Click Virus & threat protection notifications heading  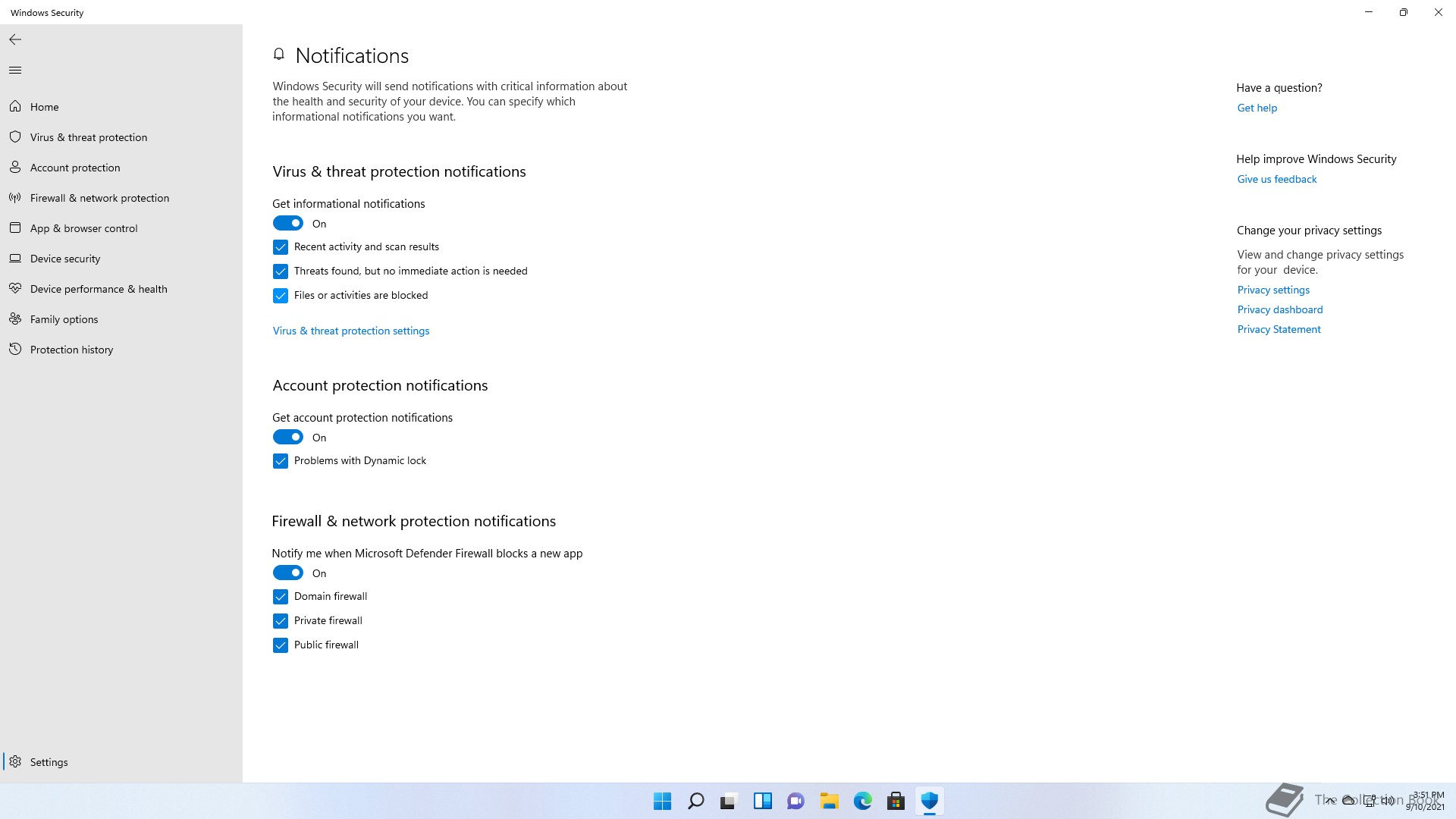click(x=399, y=171)
